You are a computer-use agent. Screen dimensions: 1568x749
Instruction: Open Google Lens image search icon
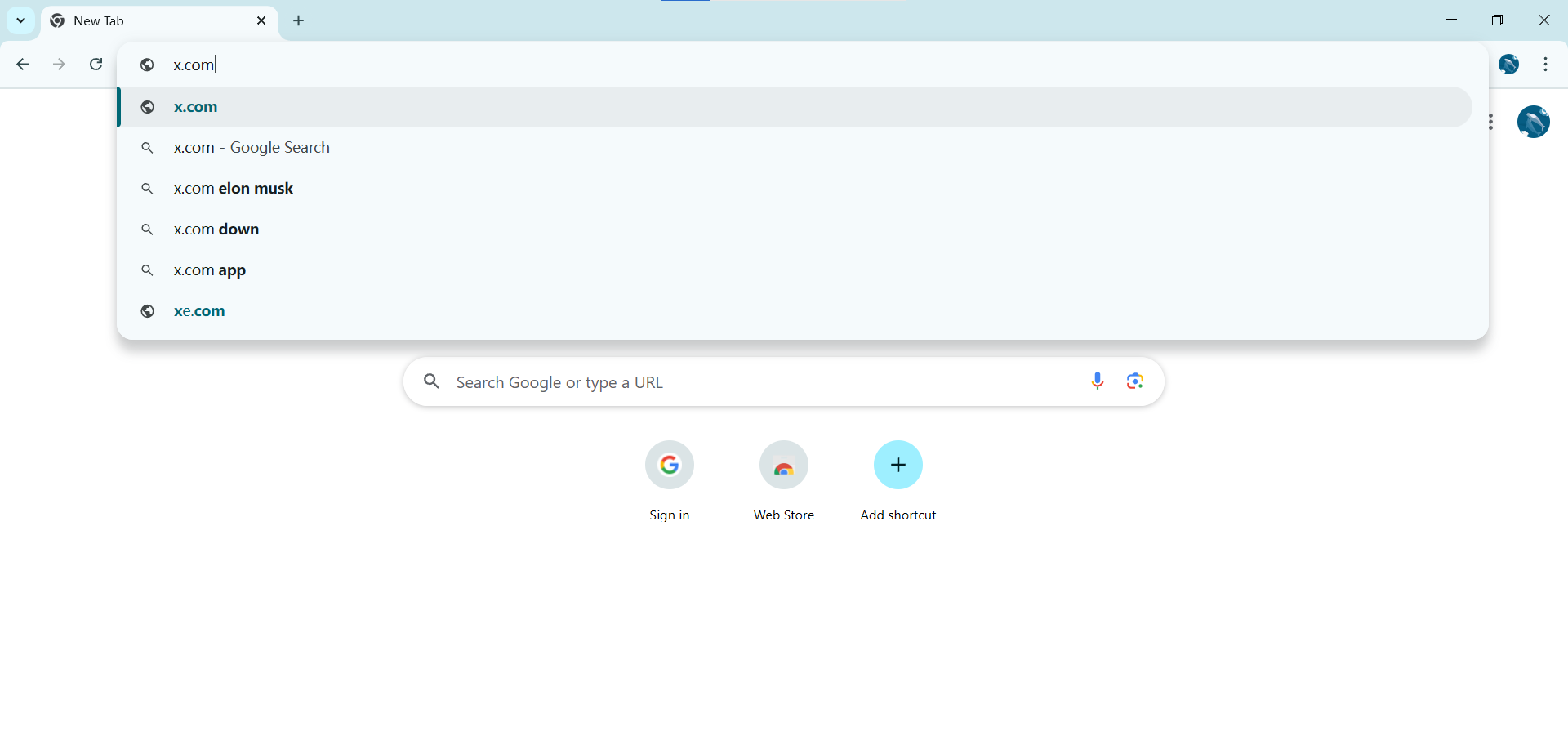click(x=1134, y=381)
